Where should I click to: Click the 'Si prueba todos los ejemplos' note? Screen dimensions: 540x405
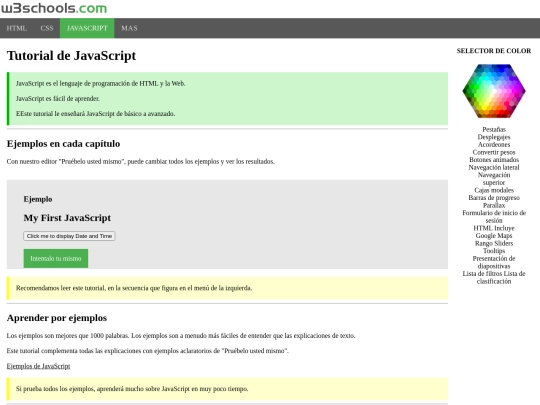227,389
